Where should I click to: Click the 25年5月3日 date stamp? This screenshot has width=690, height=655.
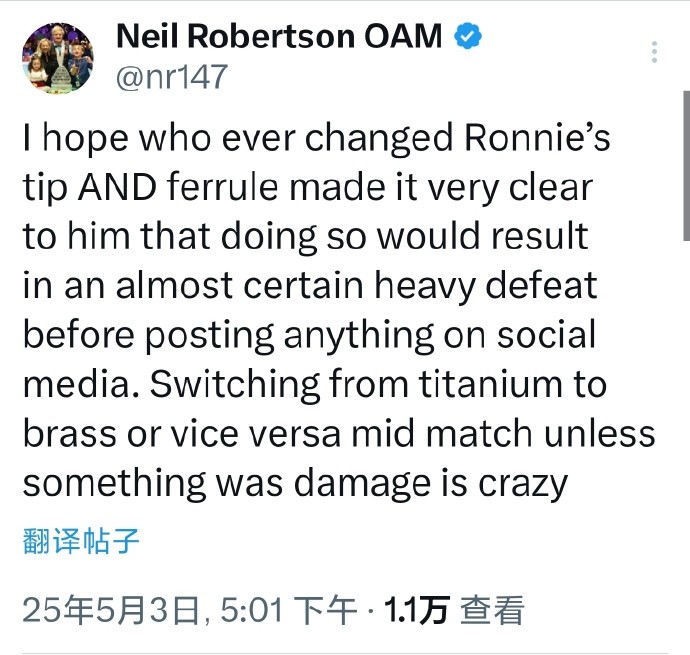point(112,610)
